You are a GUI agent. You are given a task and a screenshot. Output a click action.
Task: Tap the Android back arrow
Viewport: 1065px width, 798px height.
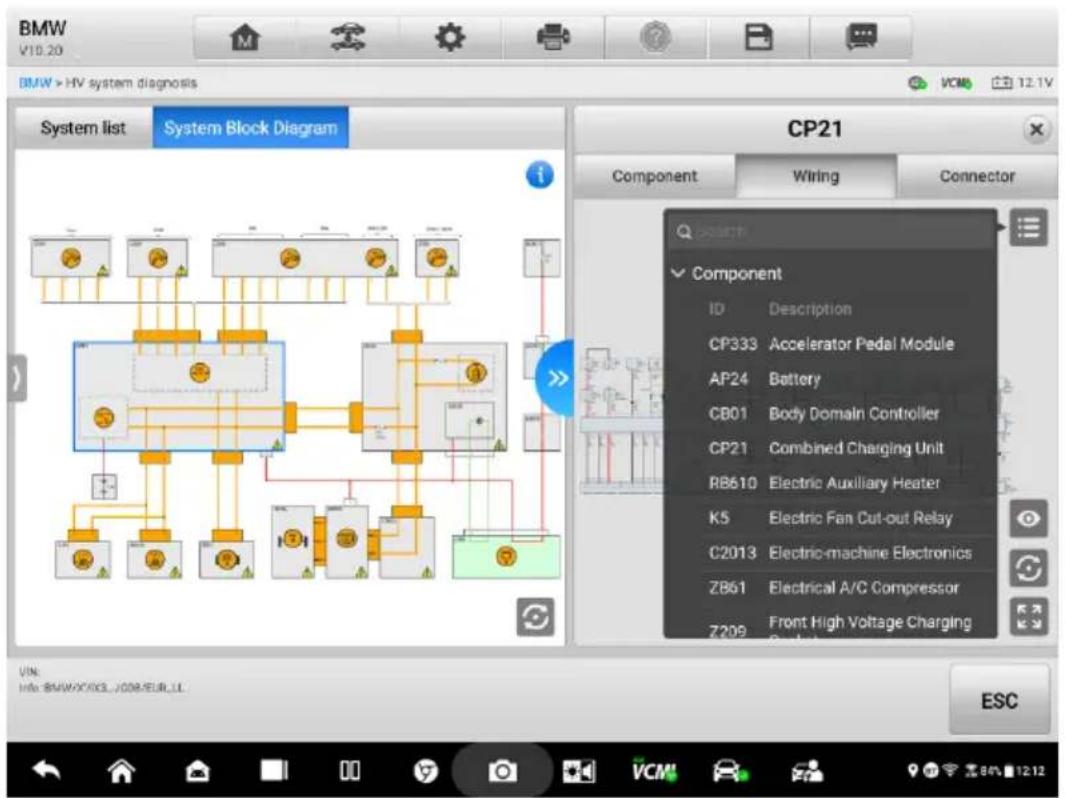click(x=47, y=770)
